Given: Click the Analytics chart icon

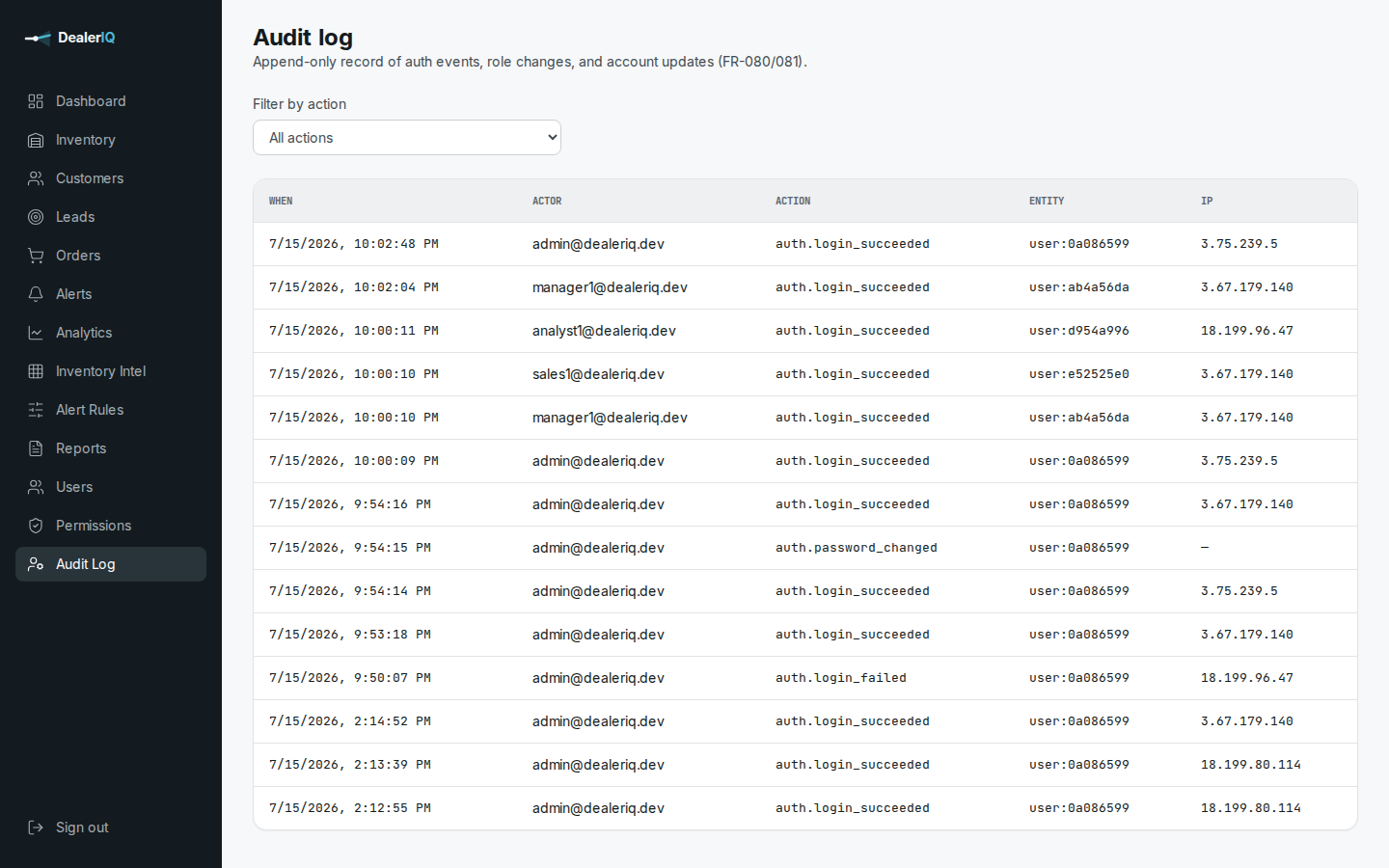Looking at the screenshot, I should point(36,333).
